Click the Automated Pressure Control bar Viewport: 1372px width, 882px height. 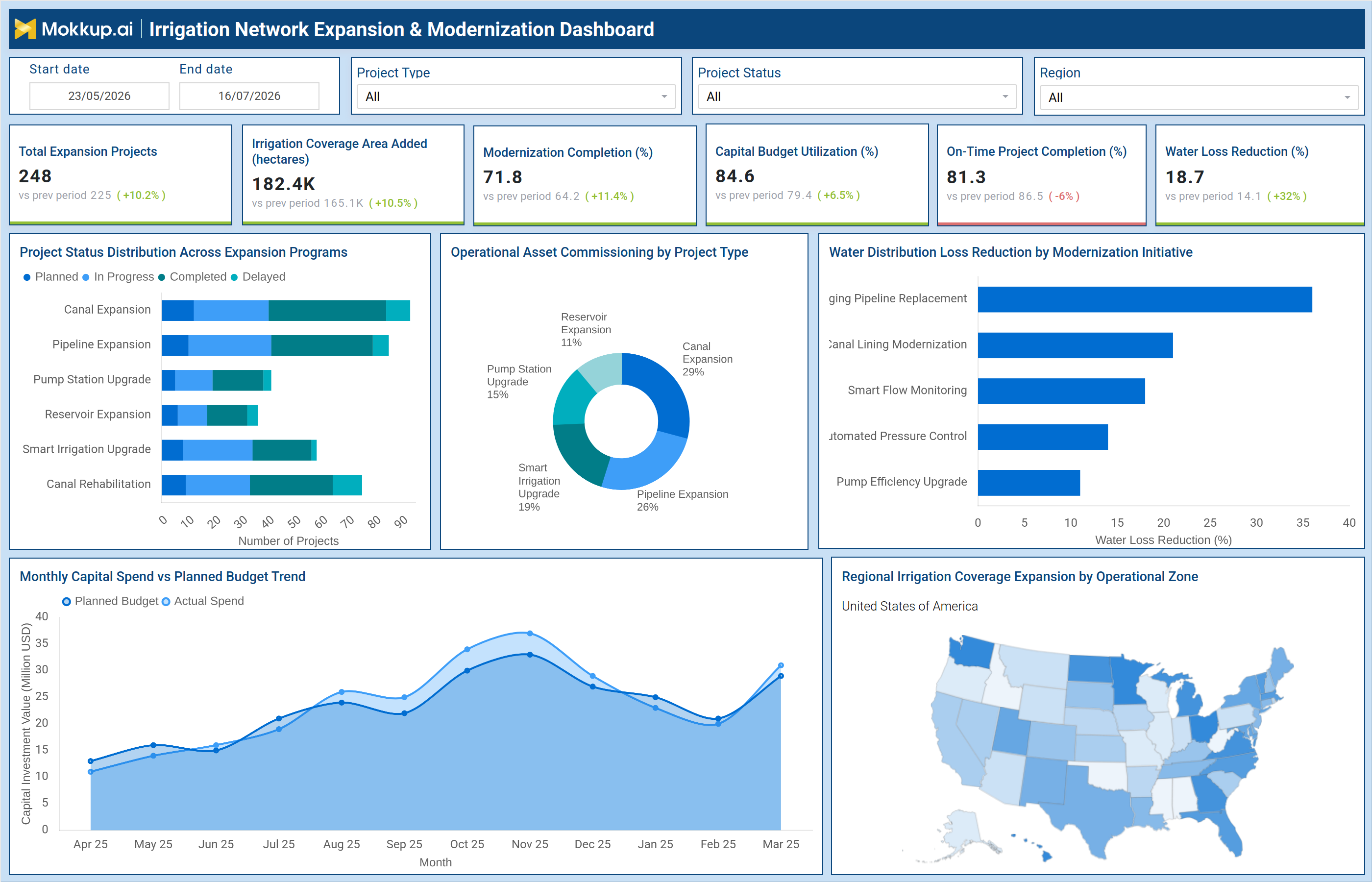point(1043,437)
